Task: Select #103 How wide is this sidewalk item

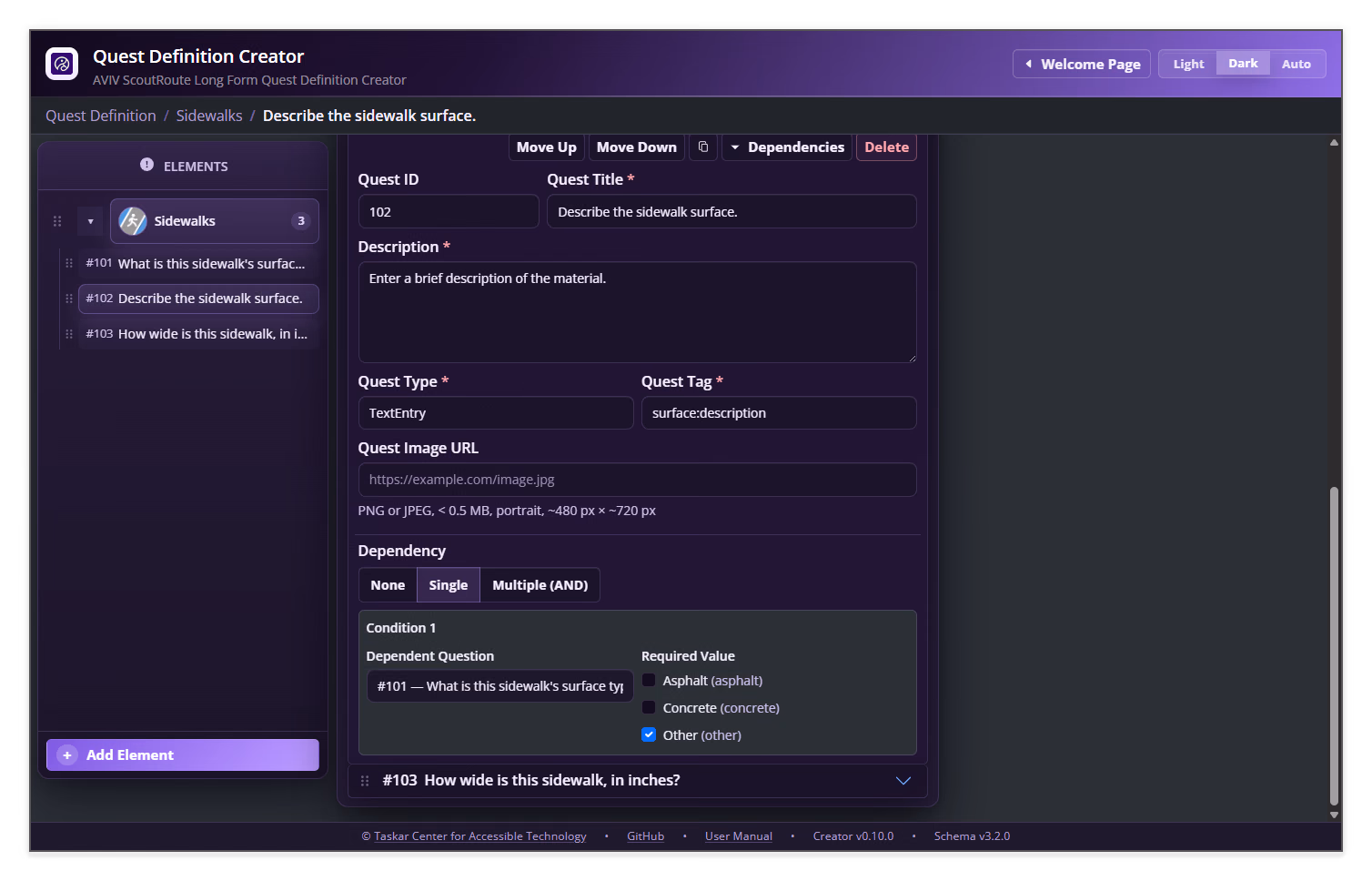Action: (x=198, y=334)
